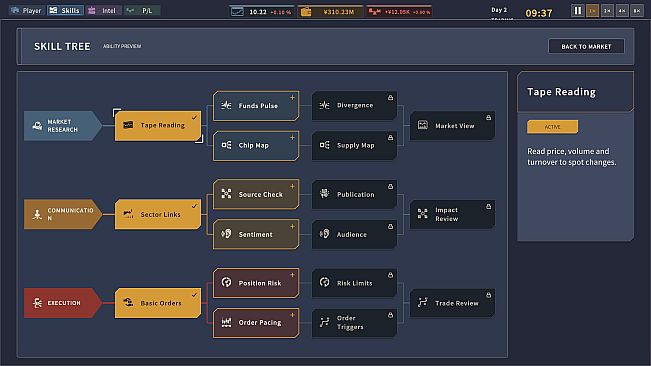Click the ACTIVE status badge

click(x=552, y=127)
